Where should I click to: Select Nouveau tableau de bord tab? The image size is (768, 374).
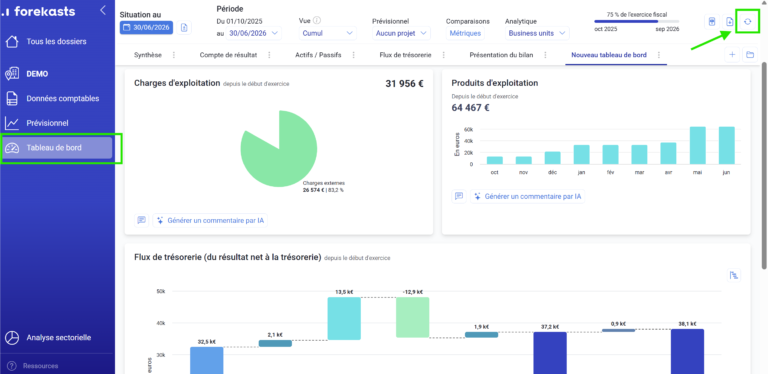(609, 55)
